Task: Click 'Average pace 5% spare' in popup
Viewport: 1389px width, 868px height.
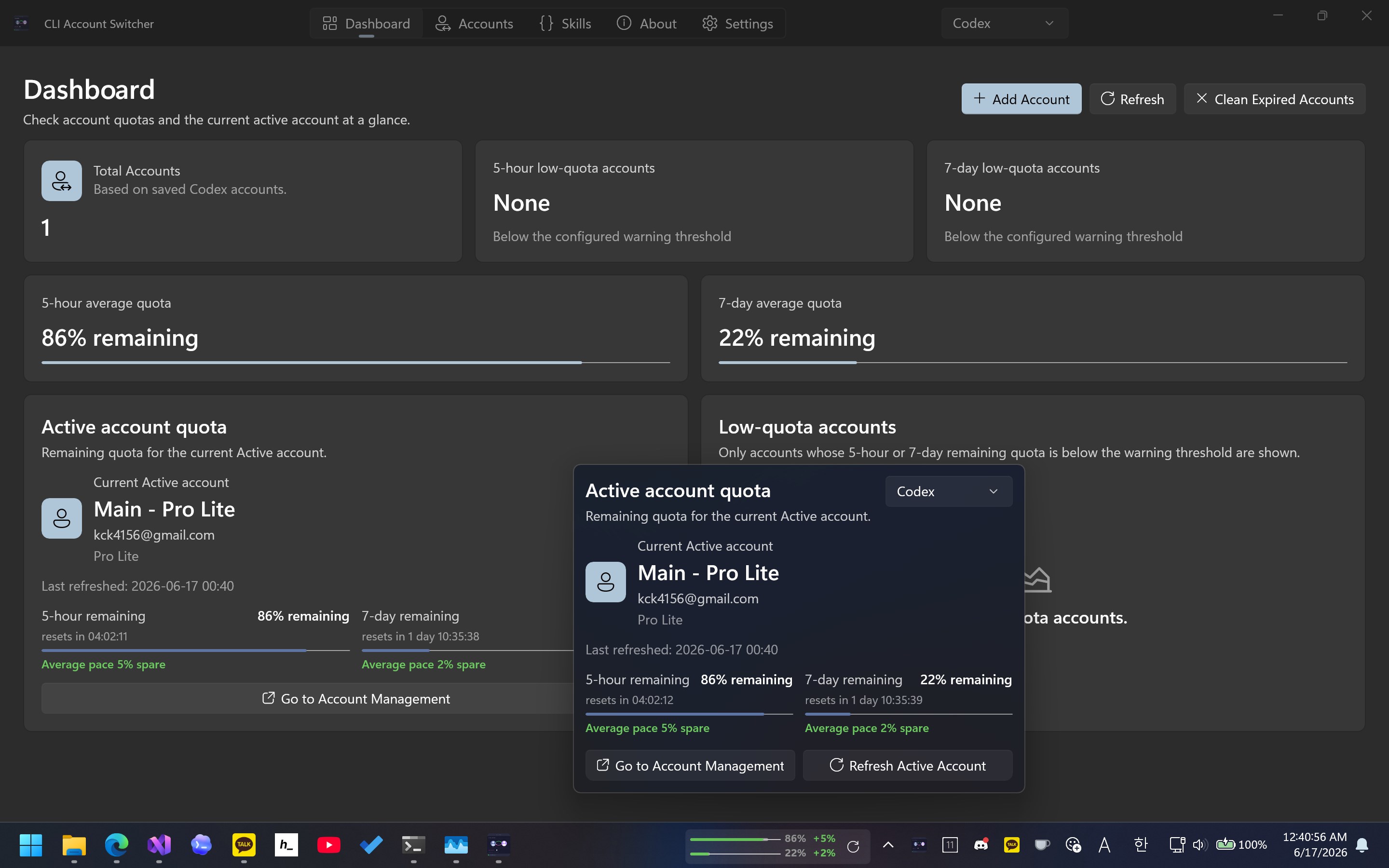Action: (x=647, y=728)
